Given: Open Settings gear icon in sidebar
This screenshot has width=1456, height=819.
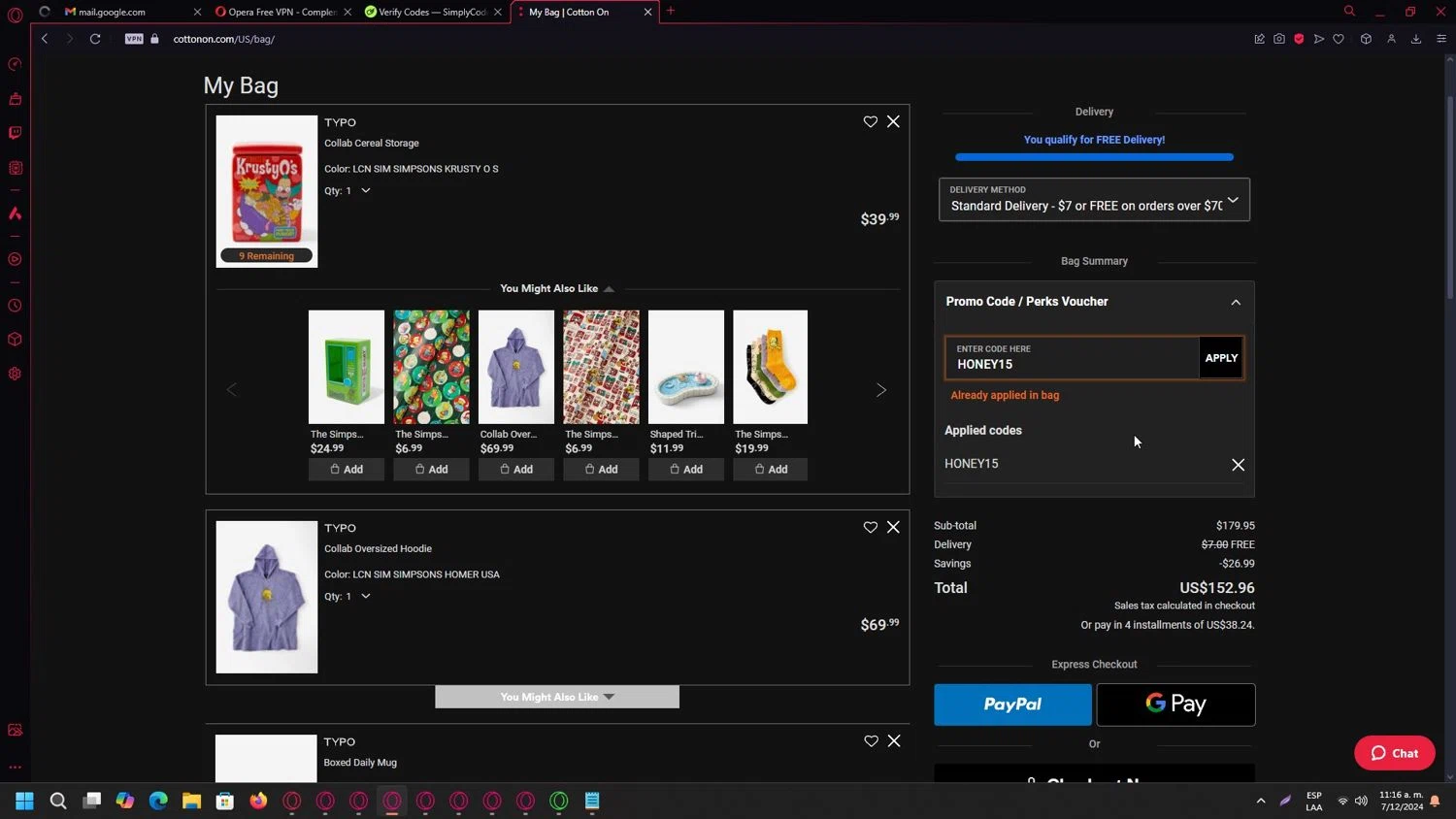Looking at the screenshot, I should (x=15, y=374).
